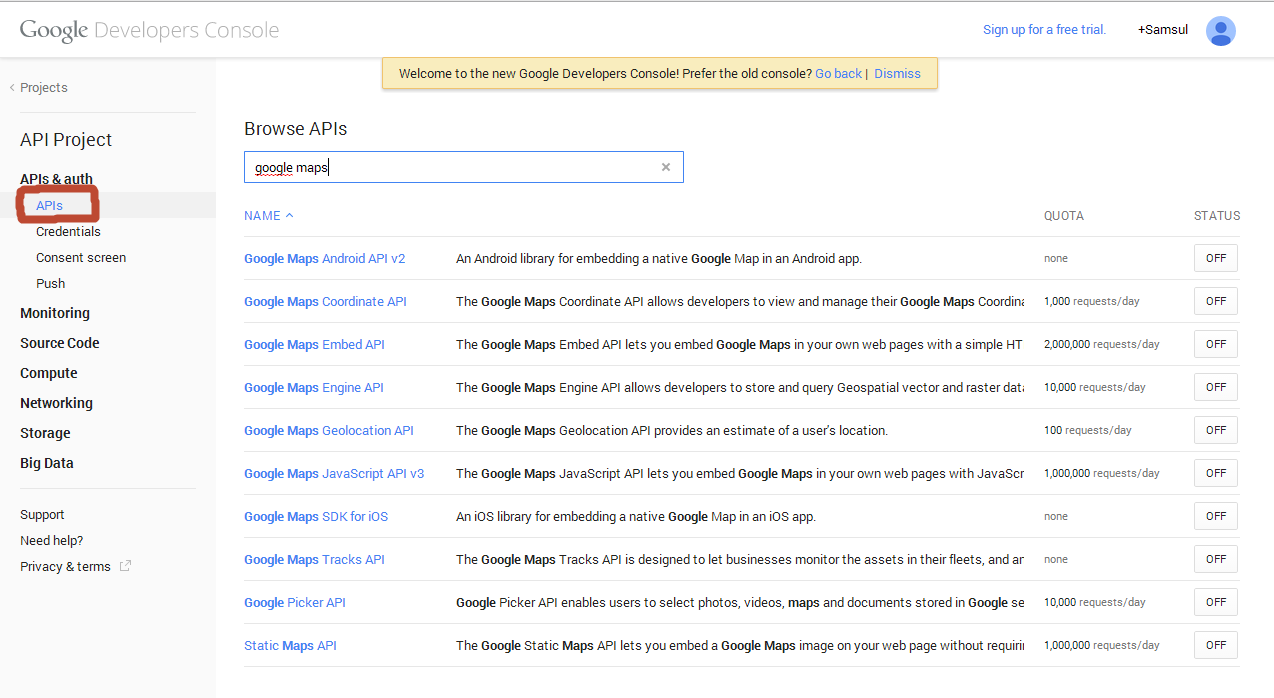This screenshot has height=698, width=1274.
Task: Open Google Maps Engine API link
Action: pyautogui.click(x=314, y=387)
